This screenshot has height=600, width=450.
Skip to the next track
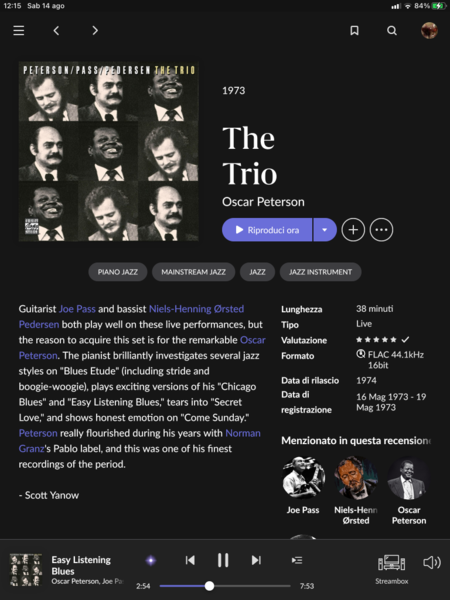click(x=256, y=560)
